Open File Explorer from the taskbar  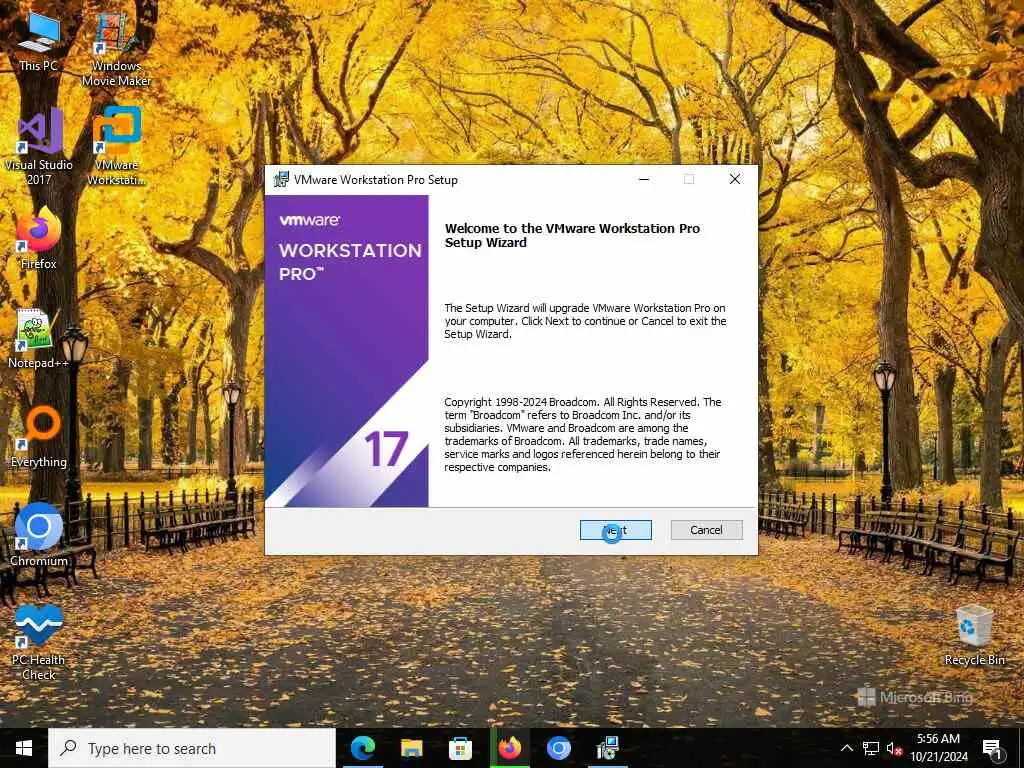click(411, 748)
